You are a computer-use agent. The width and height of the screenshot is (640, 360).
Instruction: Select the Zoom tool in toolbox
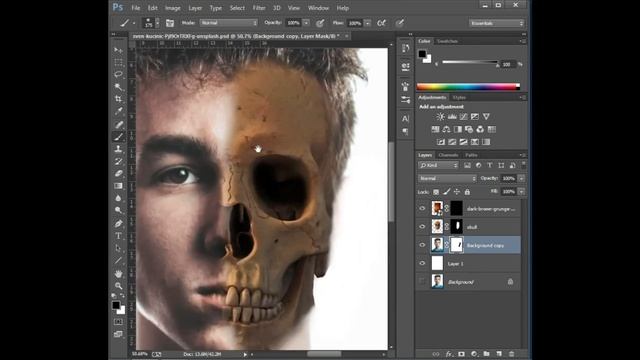pos(118,286)
